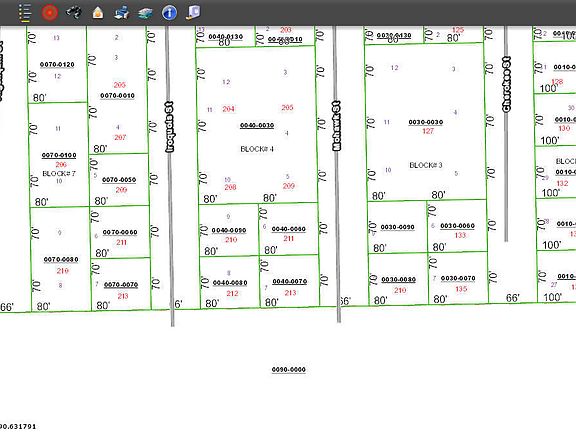Screen dimensions: 576x432
Task: Click parcel label 0040-0080
Action: [x=230, y=283]
